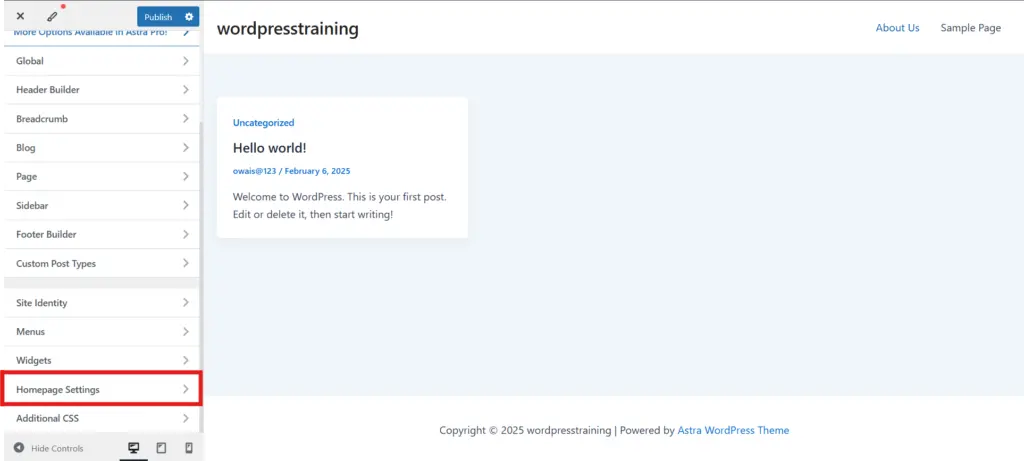This screenshot has width=1024, height=461.
Task: Expand the Header Builder chevron arrow
Action: coord(185,89)
